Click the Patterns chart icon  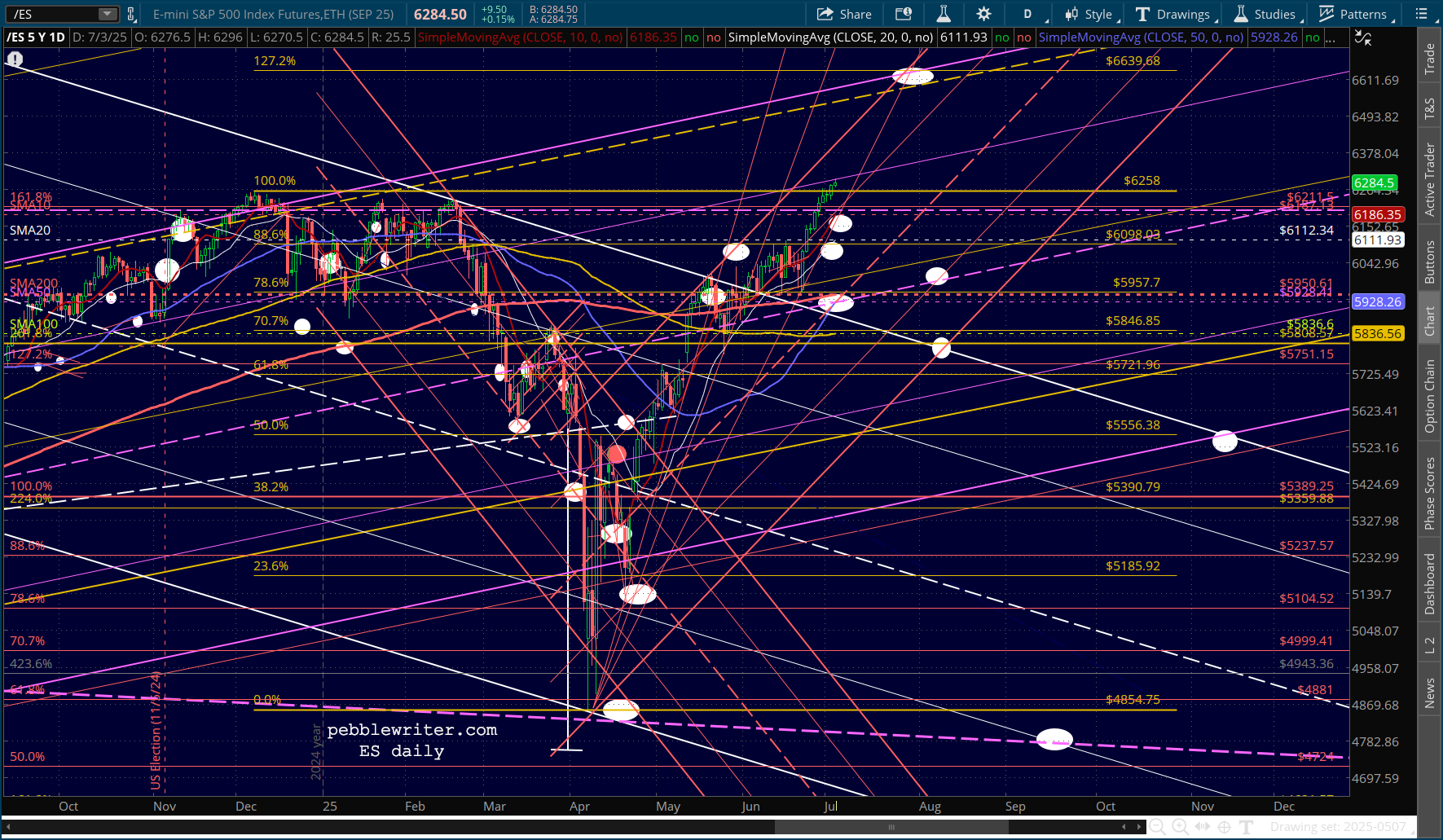pos(1326,14)
